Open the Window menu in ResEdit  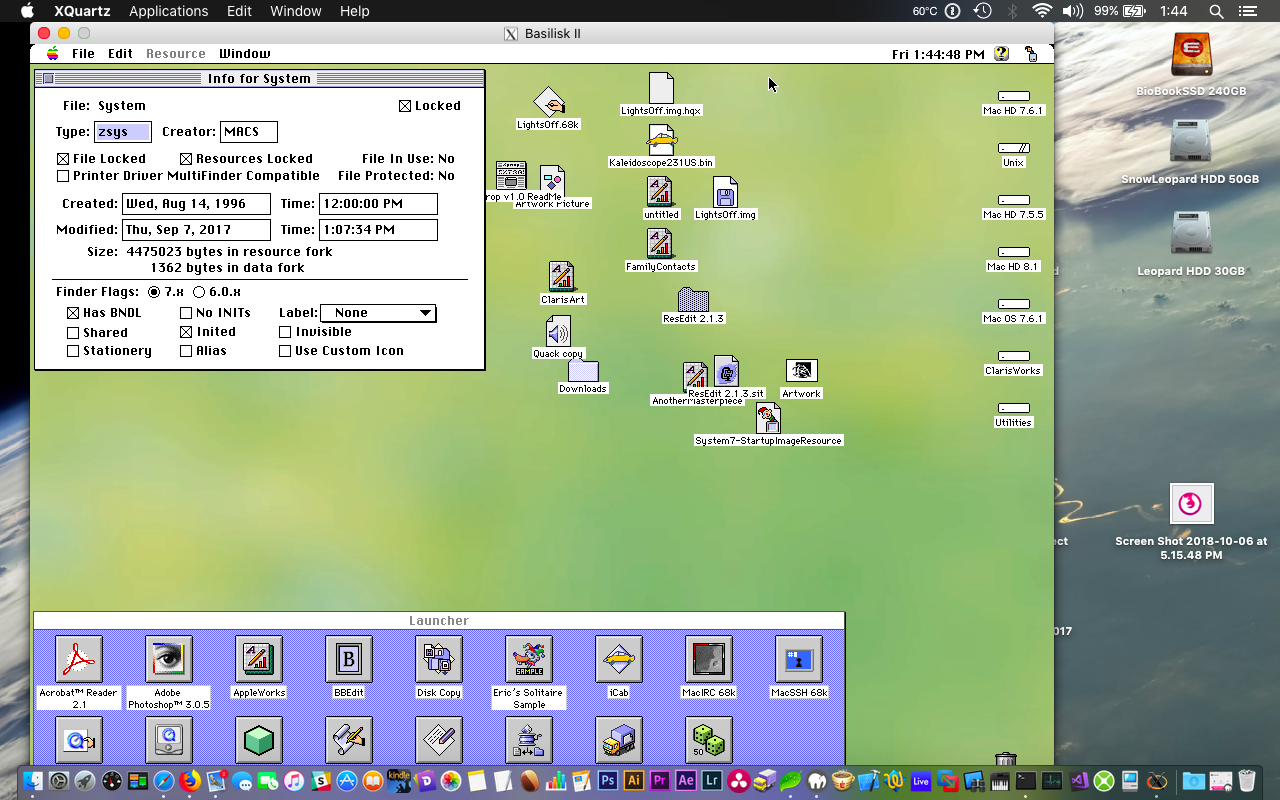[244, 54]
